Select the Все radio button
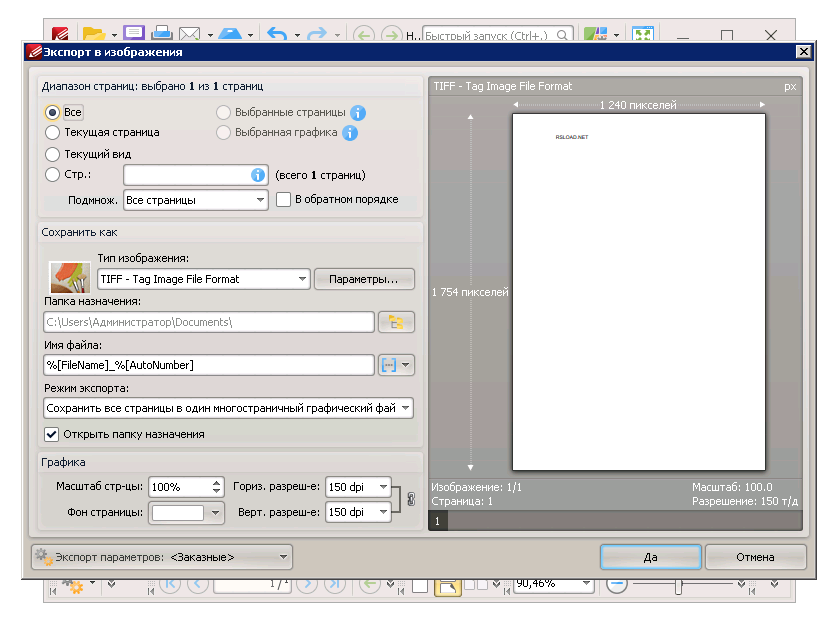The image size is (828, 619). click(x=52, y=112)
